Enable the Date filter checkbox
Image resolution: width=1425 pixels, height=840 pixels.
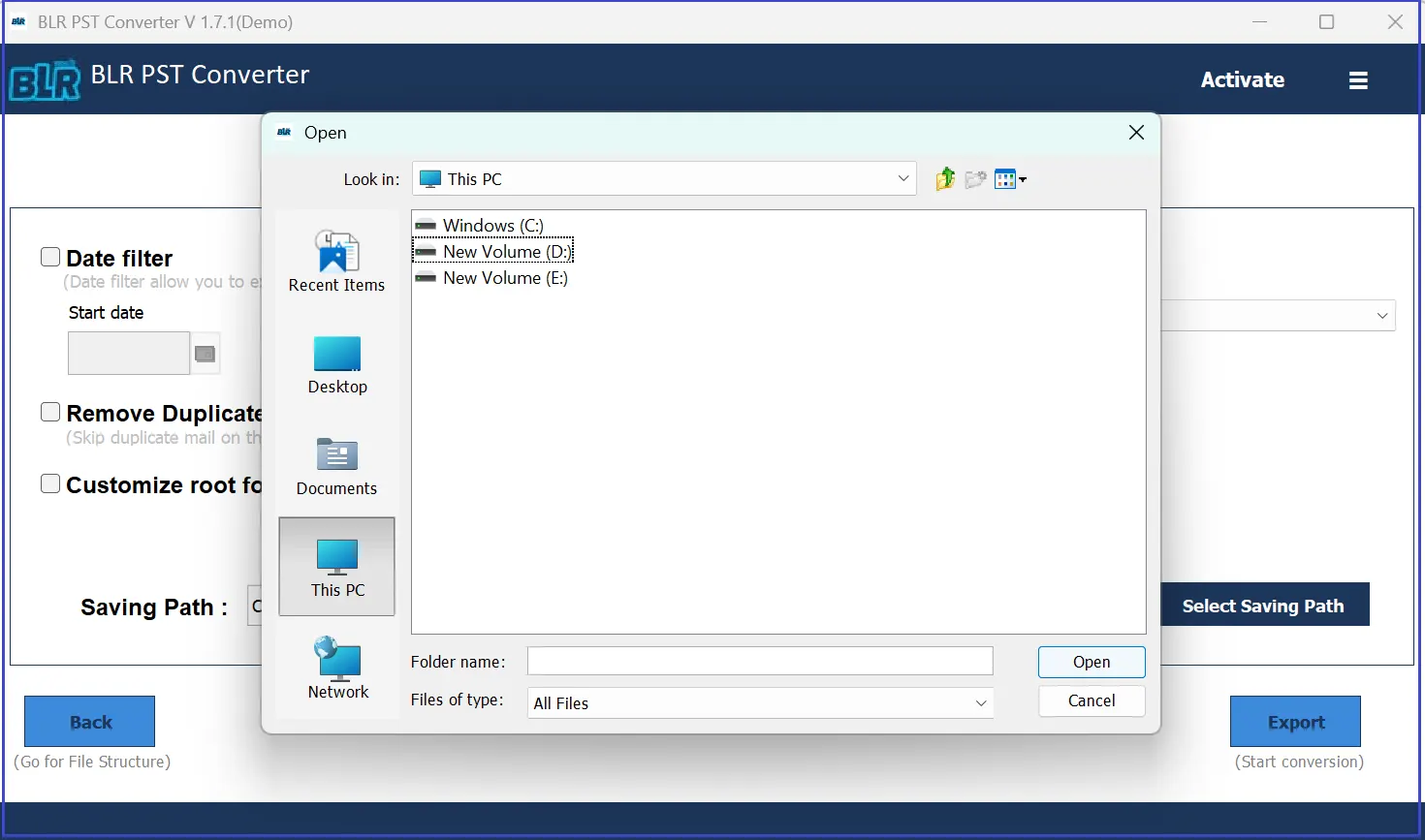click(50, 257)
